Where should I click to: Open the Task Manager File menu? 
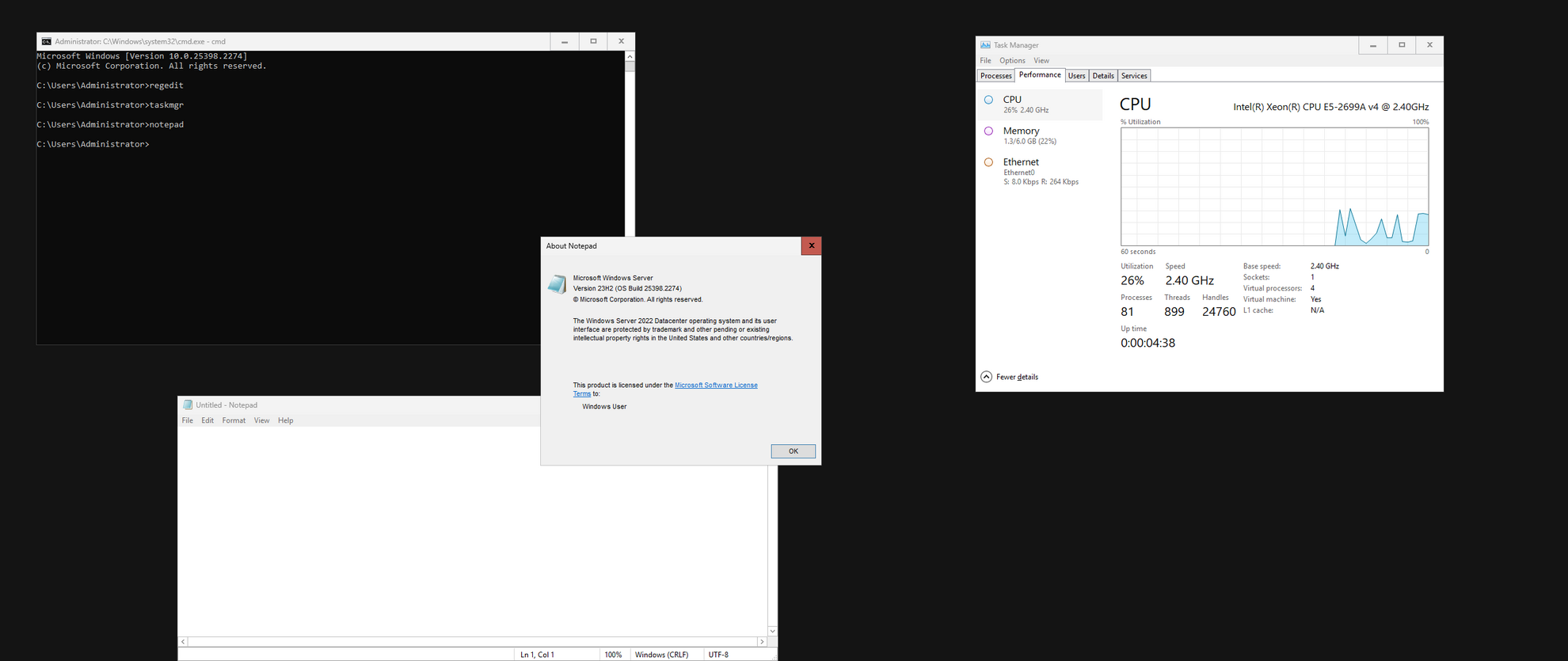click(985, 61)
